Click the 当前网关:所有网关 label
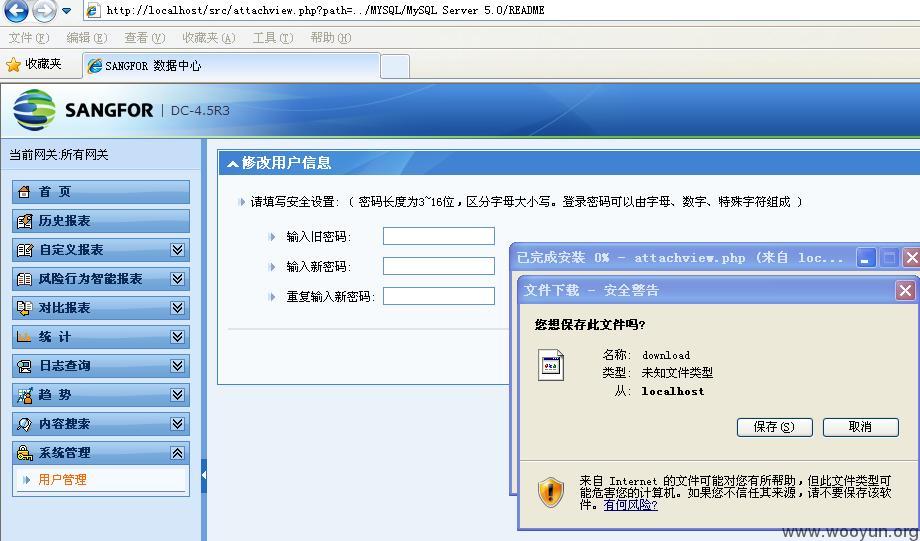920x541 pixels. 59,155
